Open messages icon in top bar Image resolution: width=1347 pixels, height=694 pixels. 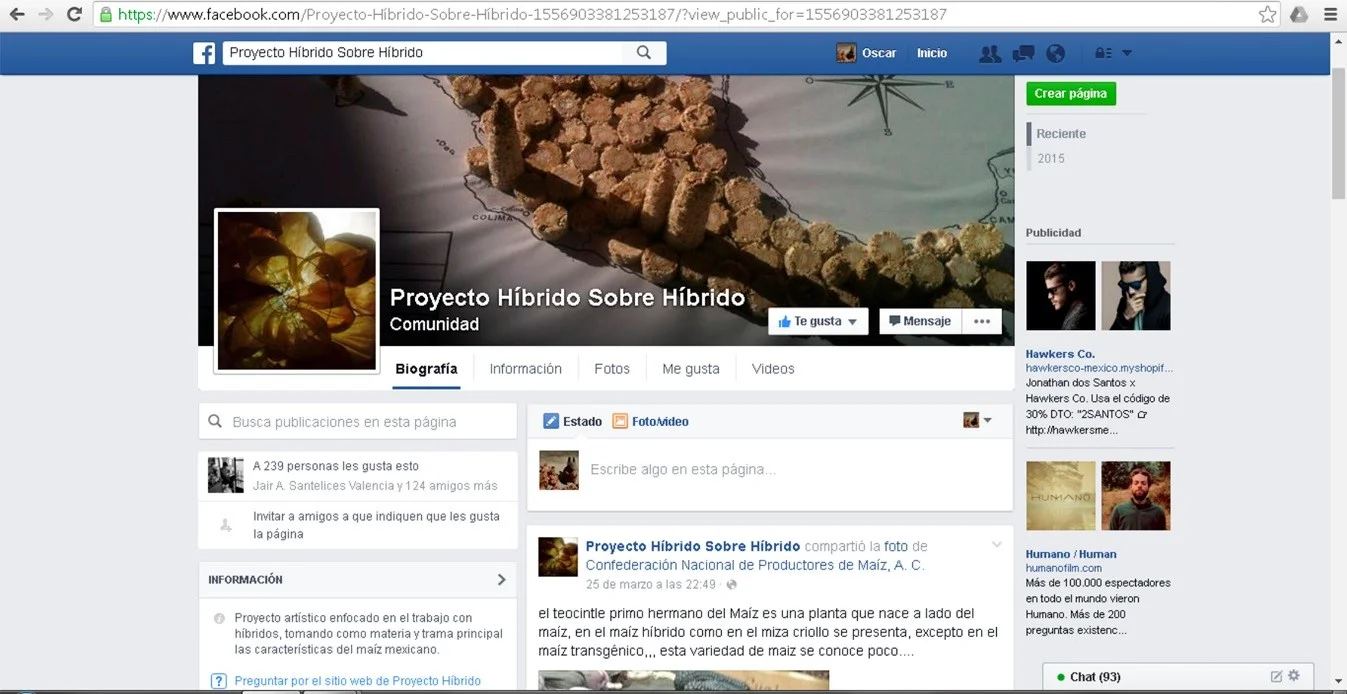(1023, 53)
